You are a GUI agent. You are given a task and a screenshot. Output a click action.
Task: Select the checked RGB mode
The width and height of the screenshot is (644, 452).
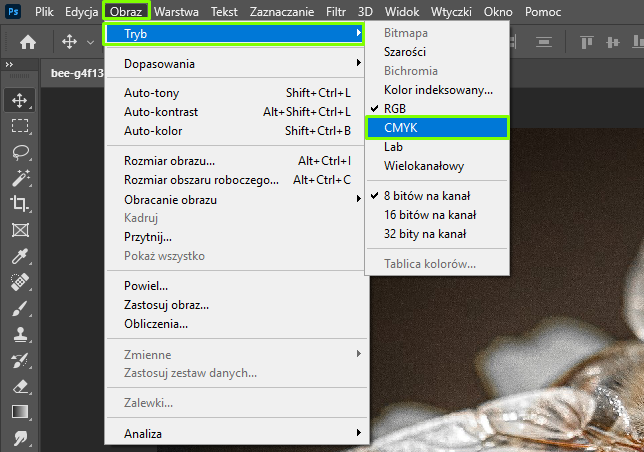point(437,108)
